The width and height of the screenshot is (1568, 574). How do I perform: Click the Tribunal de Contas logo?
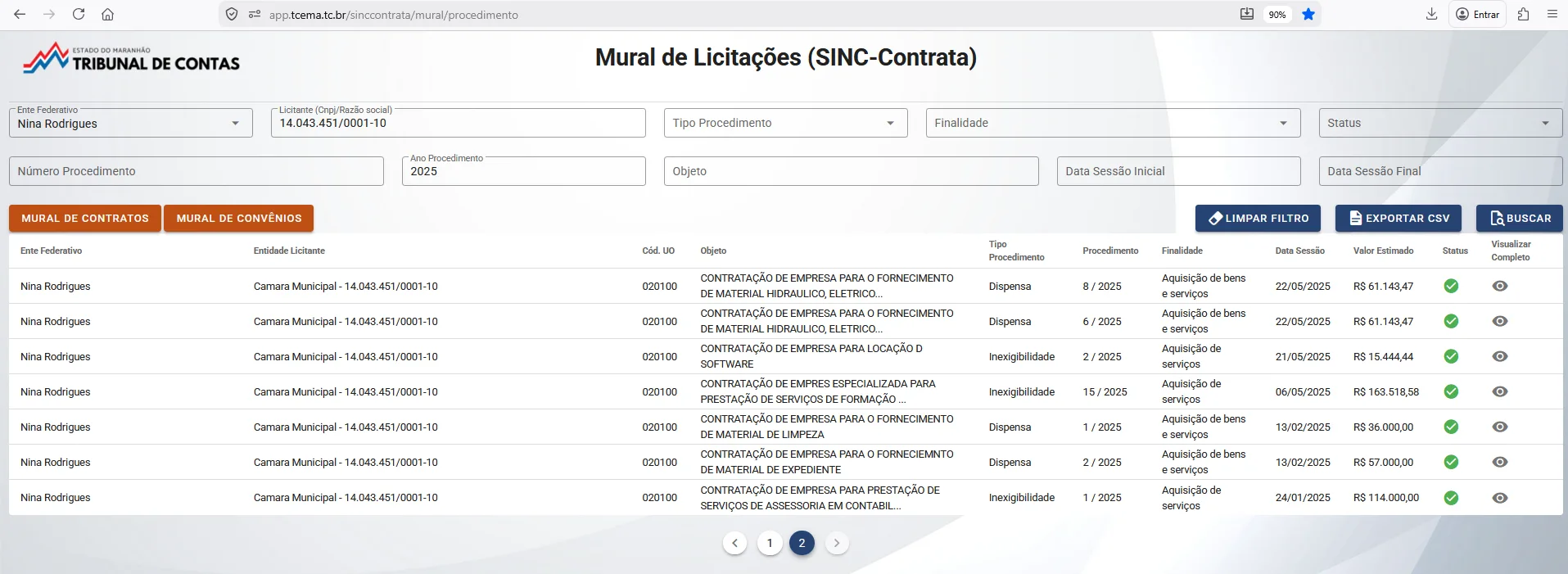click(131, 59)
